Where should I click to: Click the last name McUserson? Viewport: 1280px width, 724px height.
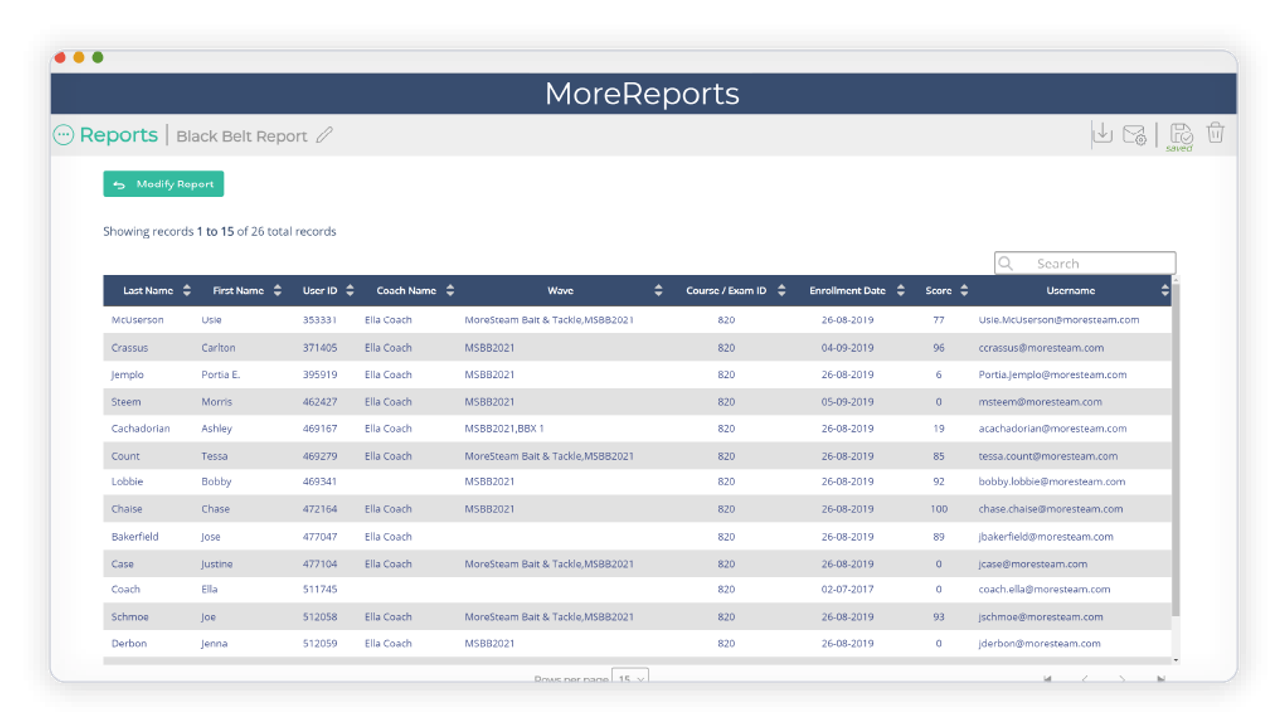coord(137,320)
